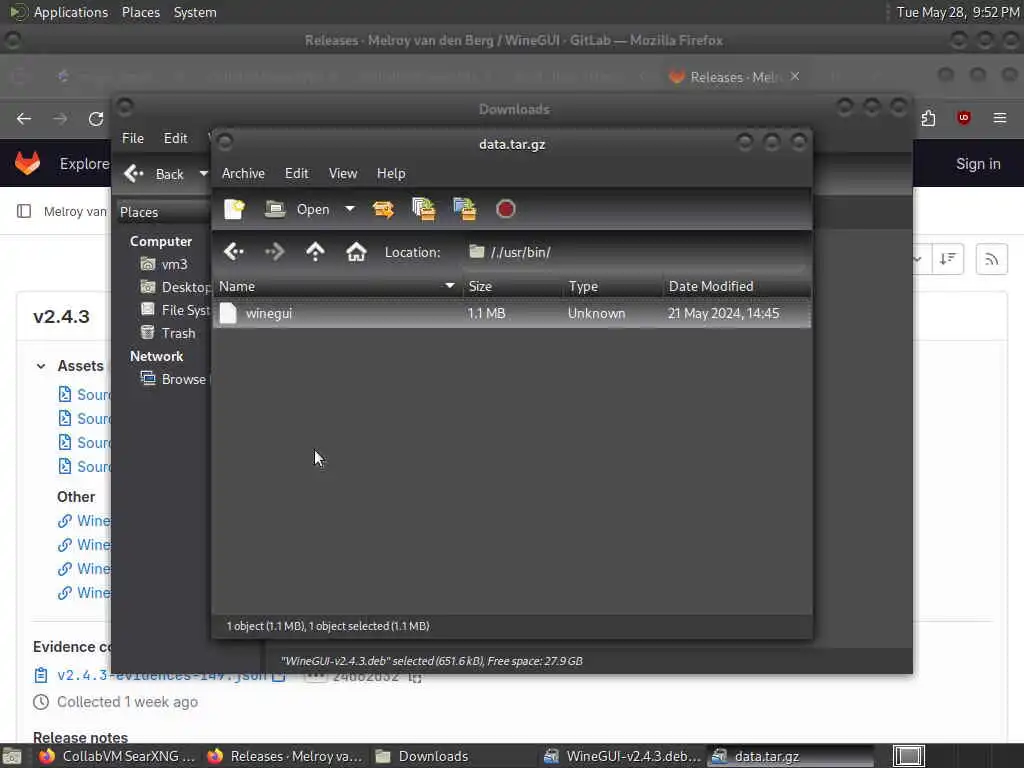Click the workspace switcher in taskbar

tap(908, 756)
